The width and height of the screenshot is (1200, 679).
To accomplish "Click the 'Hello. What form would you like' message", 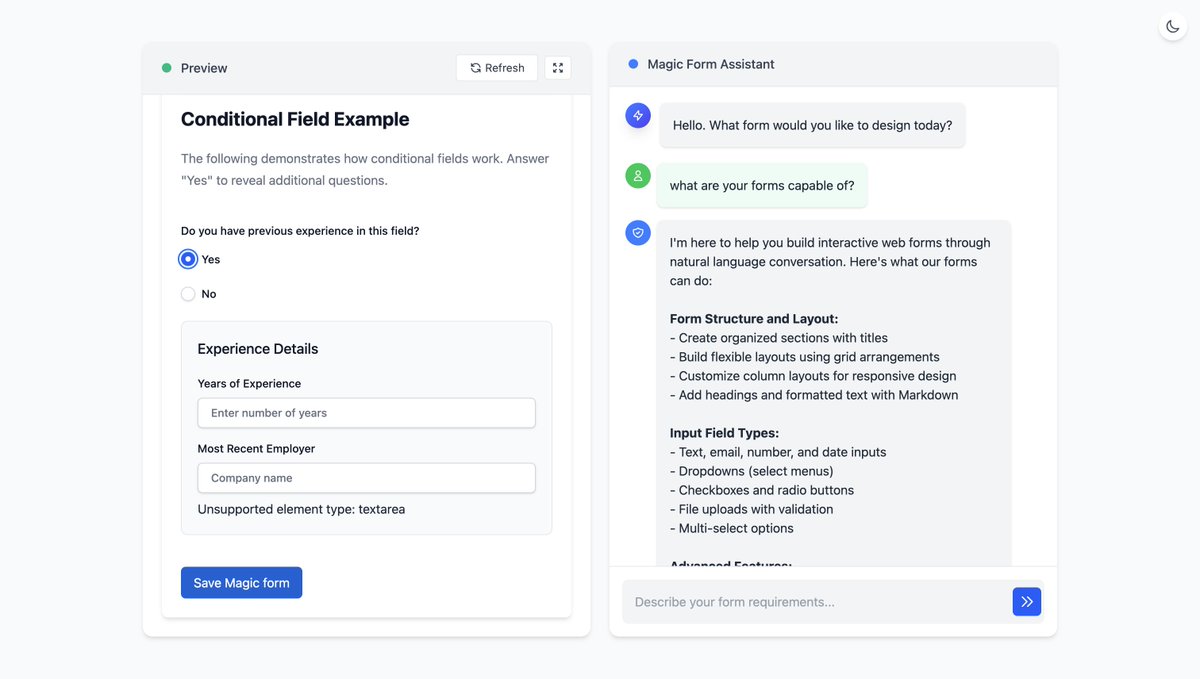I will click(x=812, y=125).
